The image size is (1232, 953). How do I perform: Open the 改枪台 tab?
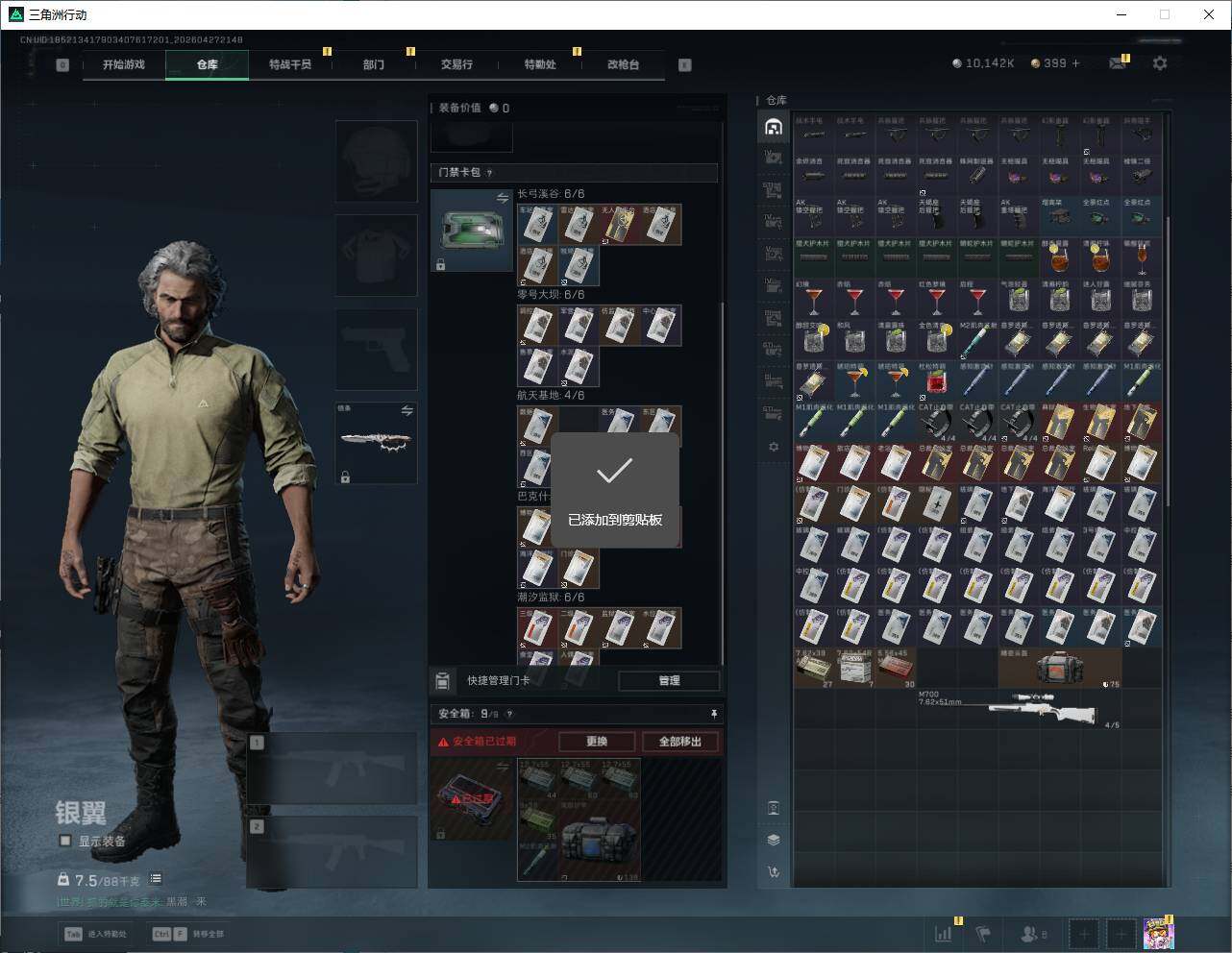(x=623, y=64)
